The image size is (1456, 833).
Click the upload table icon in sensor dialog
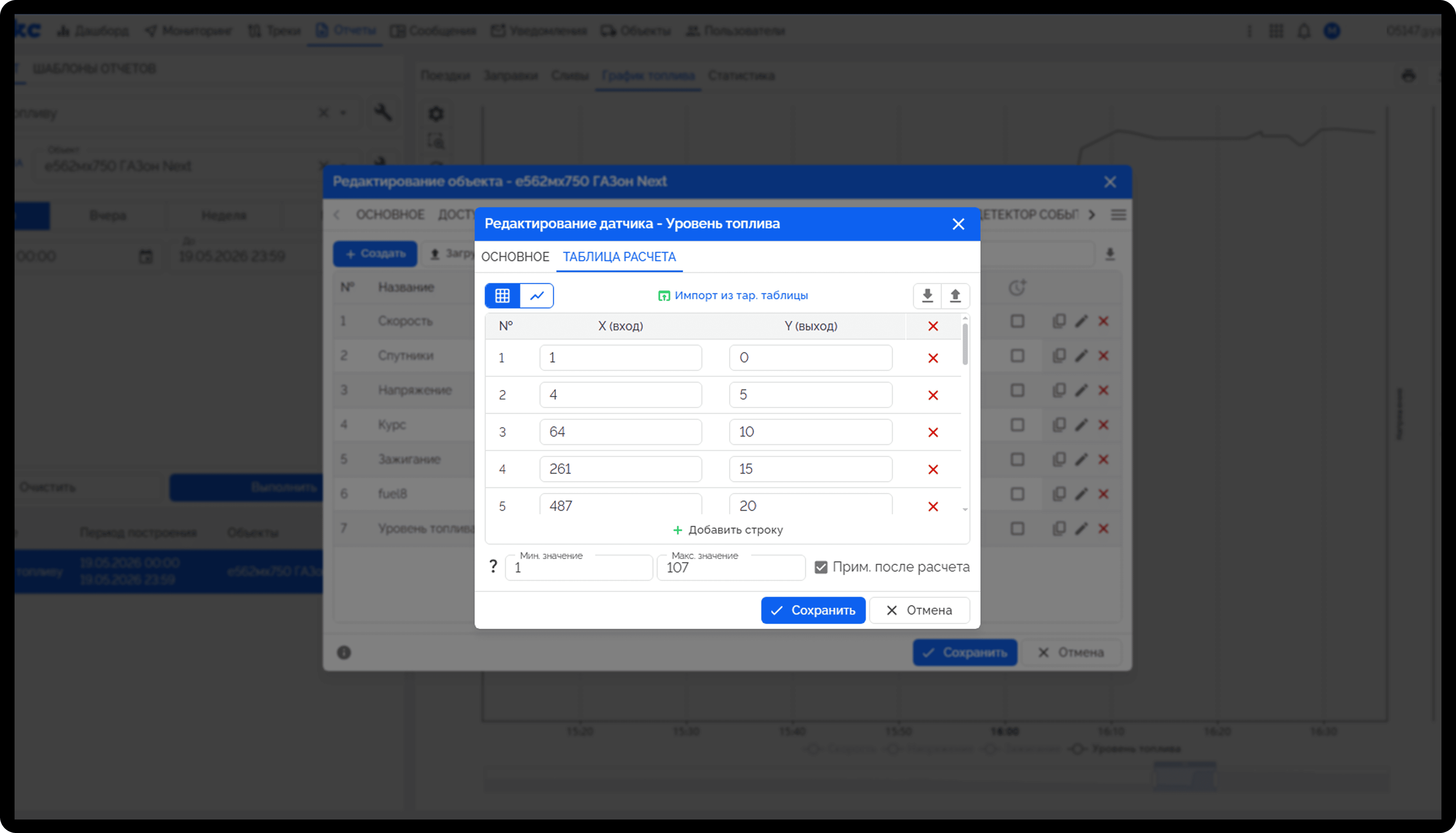pyautogui.click(x=955, y=296)
